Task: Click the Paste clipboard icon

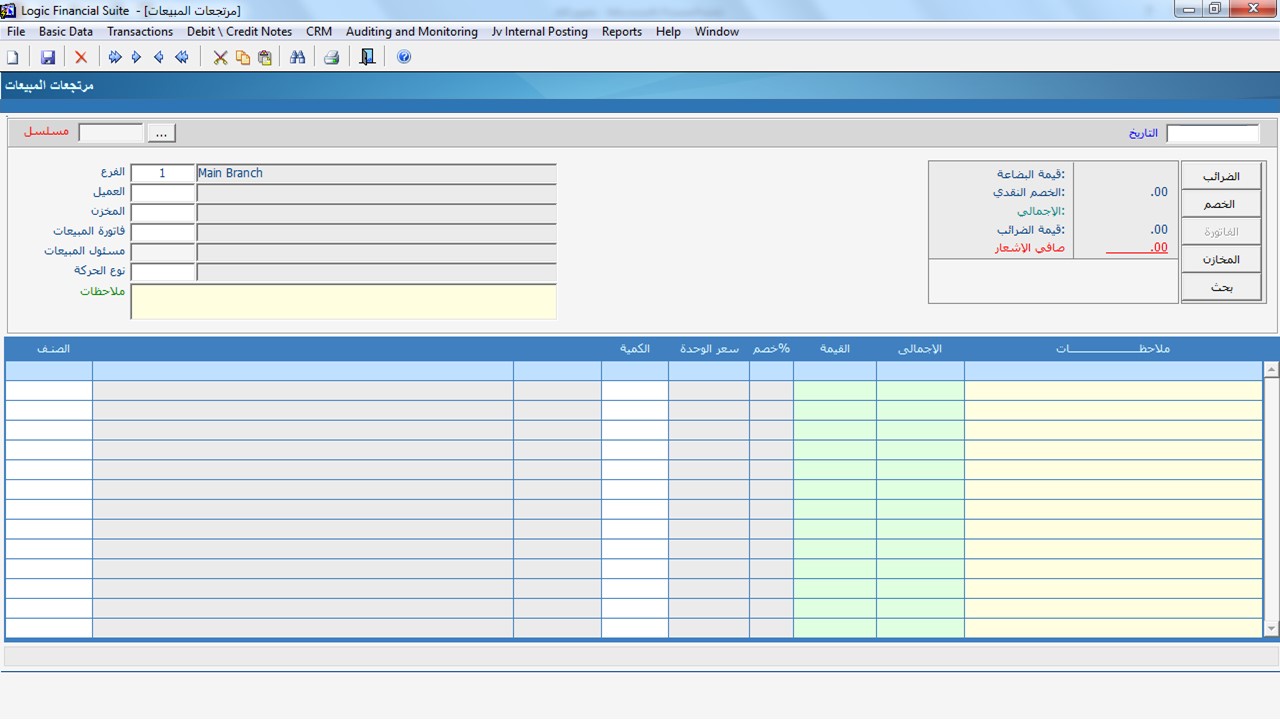Action: tap(265, 57)
